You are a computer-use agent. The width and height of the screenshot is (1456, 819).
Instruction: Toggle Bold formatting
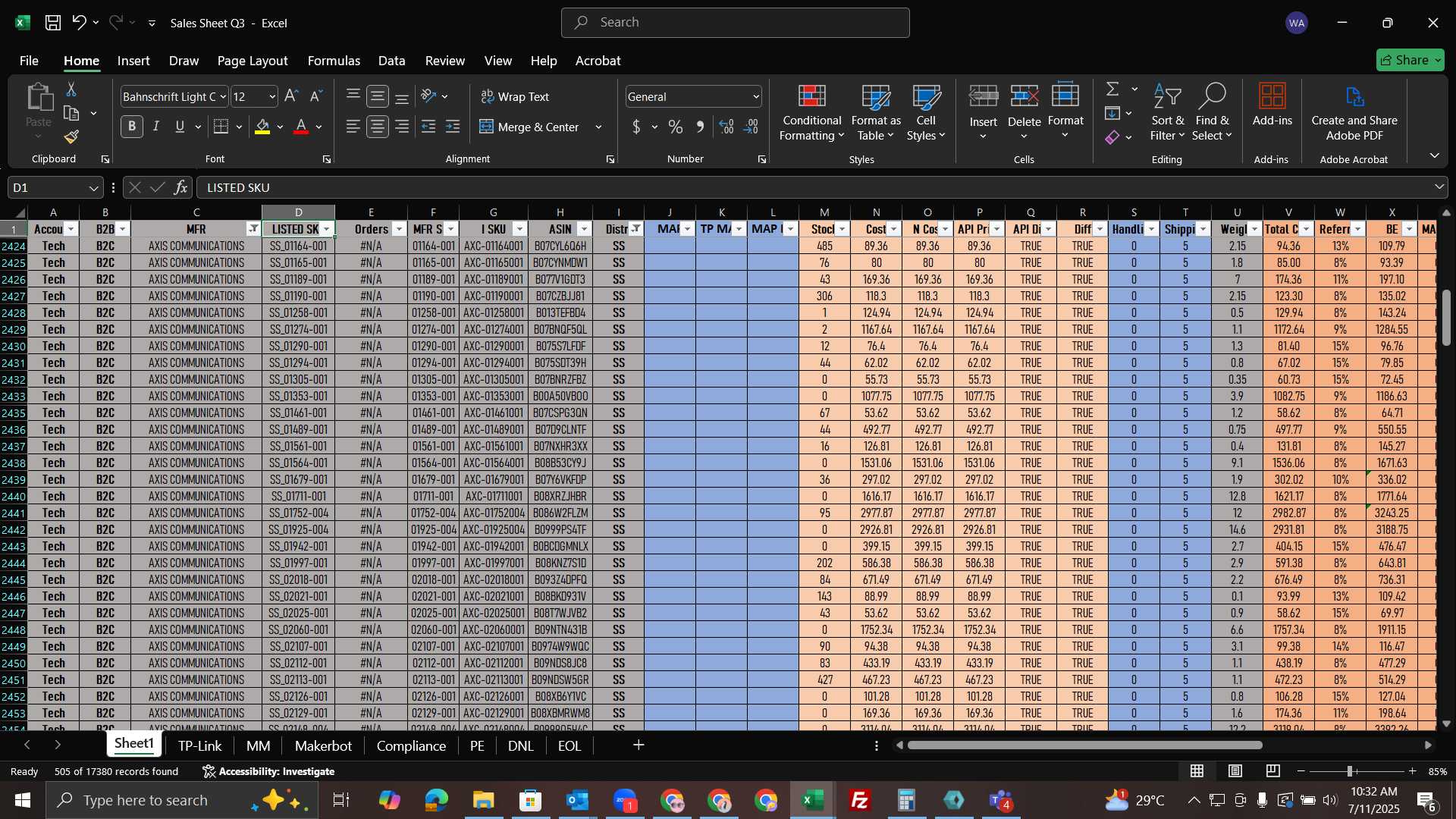coord(132,127)
